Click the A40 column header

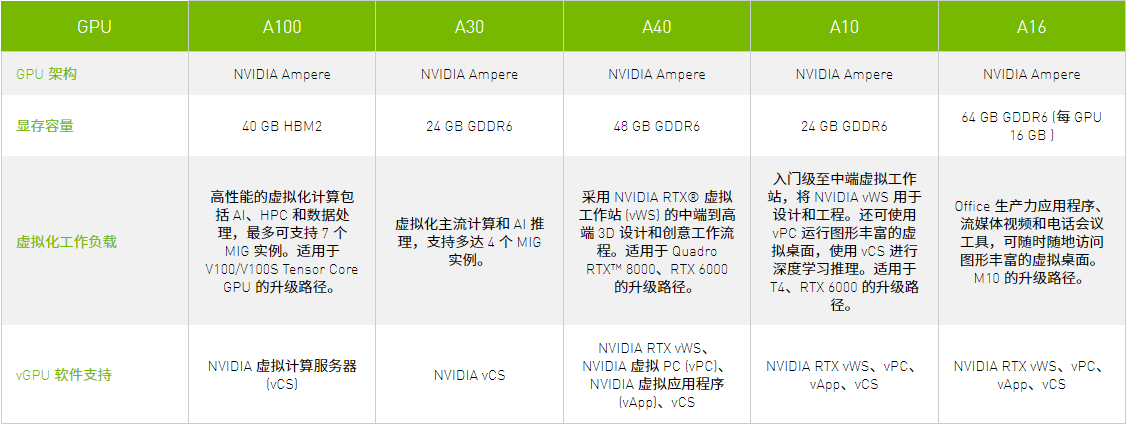tap(656, 27)
